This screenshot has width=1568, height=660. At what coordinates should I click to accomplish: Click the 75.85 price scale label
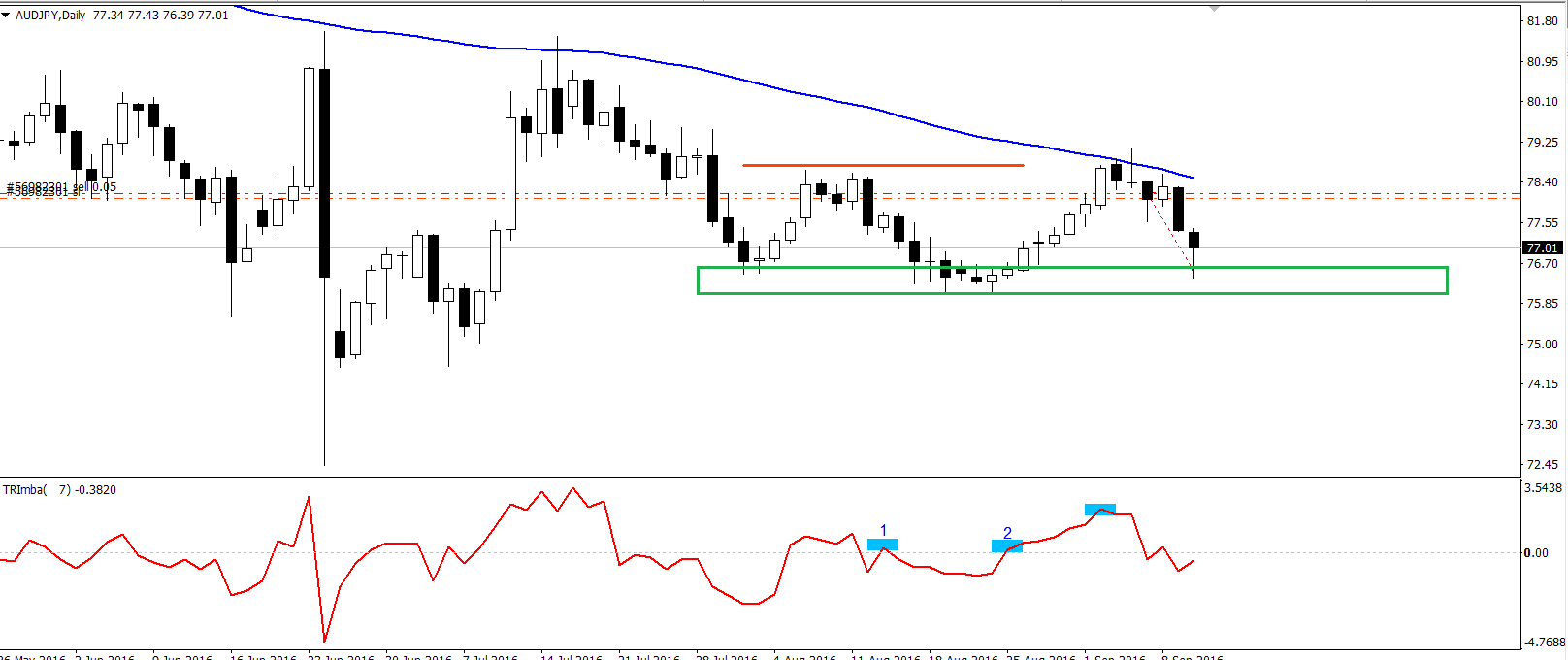1543,304
